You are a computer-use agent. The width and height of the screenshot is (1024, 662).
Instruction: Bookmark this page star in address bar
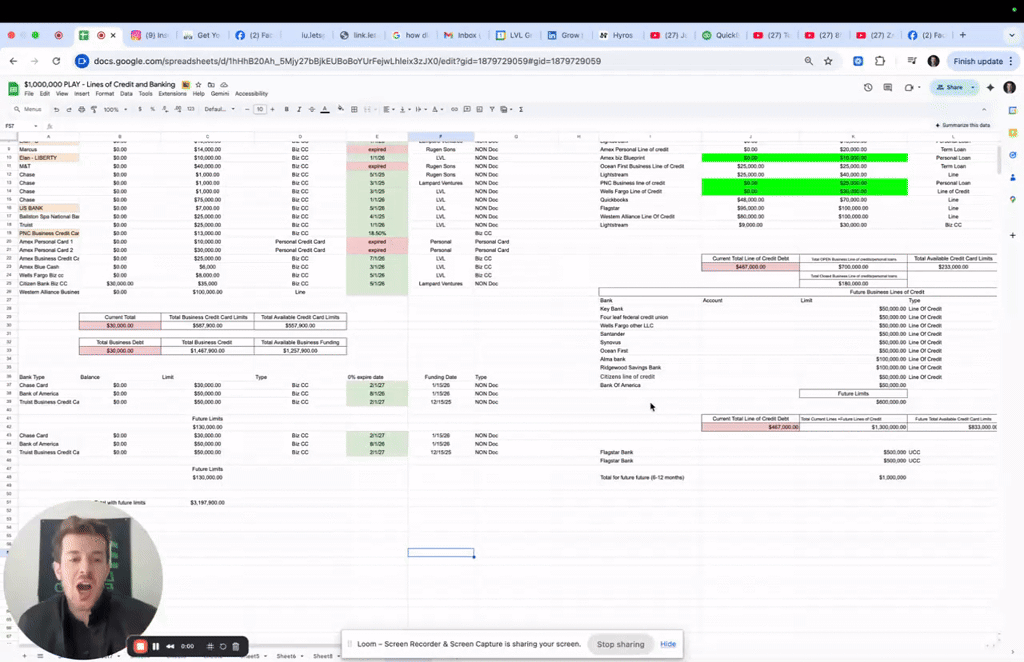[828, 61]
